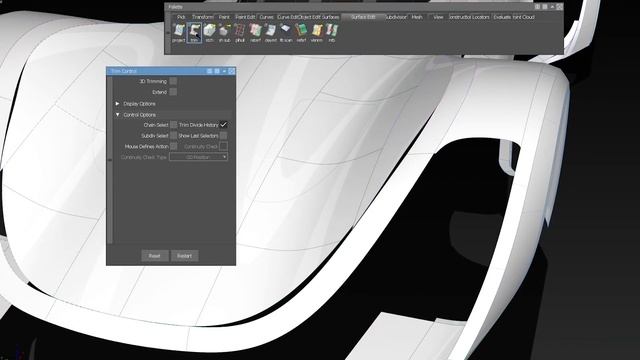Click the second title bar icon in Palette
Image resolution: width=640 pixels, height=360 pixels.
click(545, 7)
